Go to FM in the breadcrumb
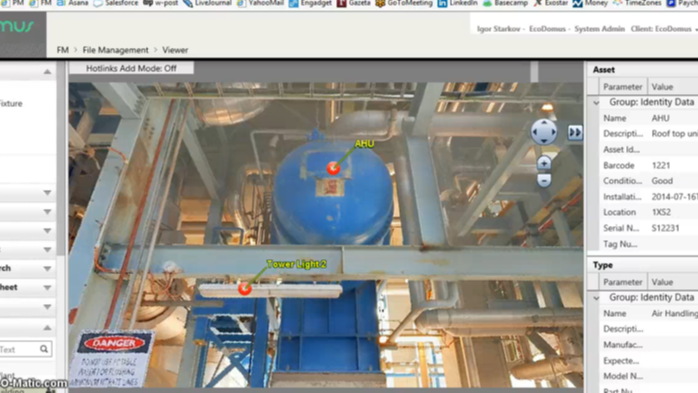The width and height of the screenshot is (698, 393). (x=63, y=50)
